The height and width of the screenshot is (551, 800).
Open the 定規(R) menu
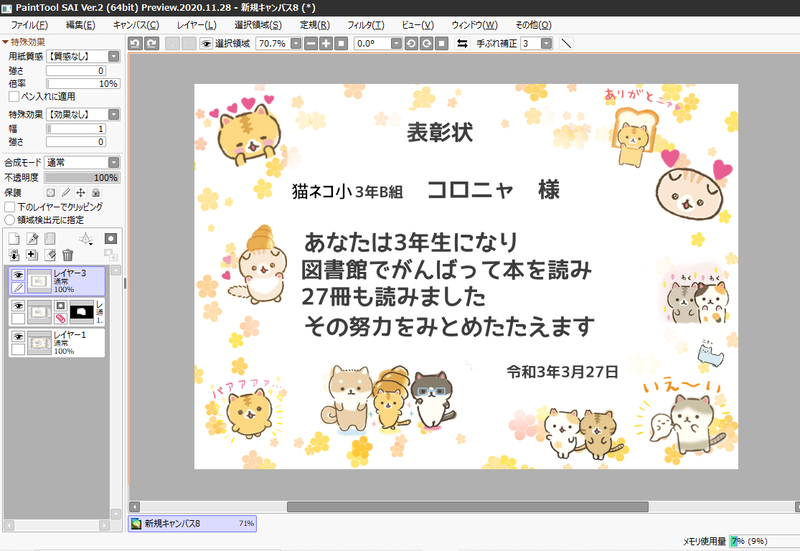[315, 25]
